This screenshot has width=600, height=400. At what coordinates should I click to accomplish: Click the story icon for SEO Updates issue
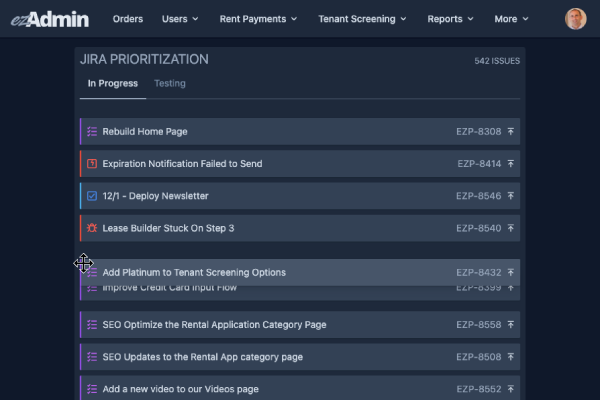[92, 357]
